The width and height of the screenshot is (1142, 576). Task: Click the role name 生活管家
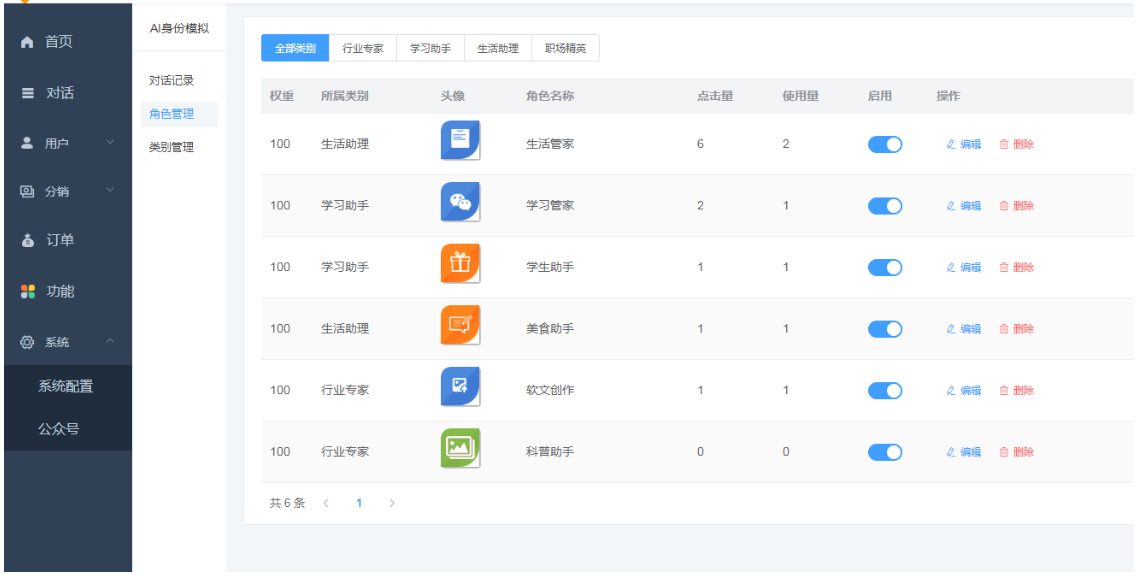[x=550, y=144]
